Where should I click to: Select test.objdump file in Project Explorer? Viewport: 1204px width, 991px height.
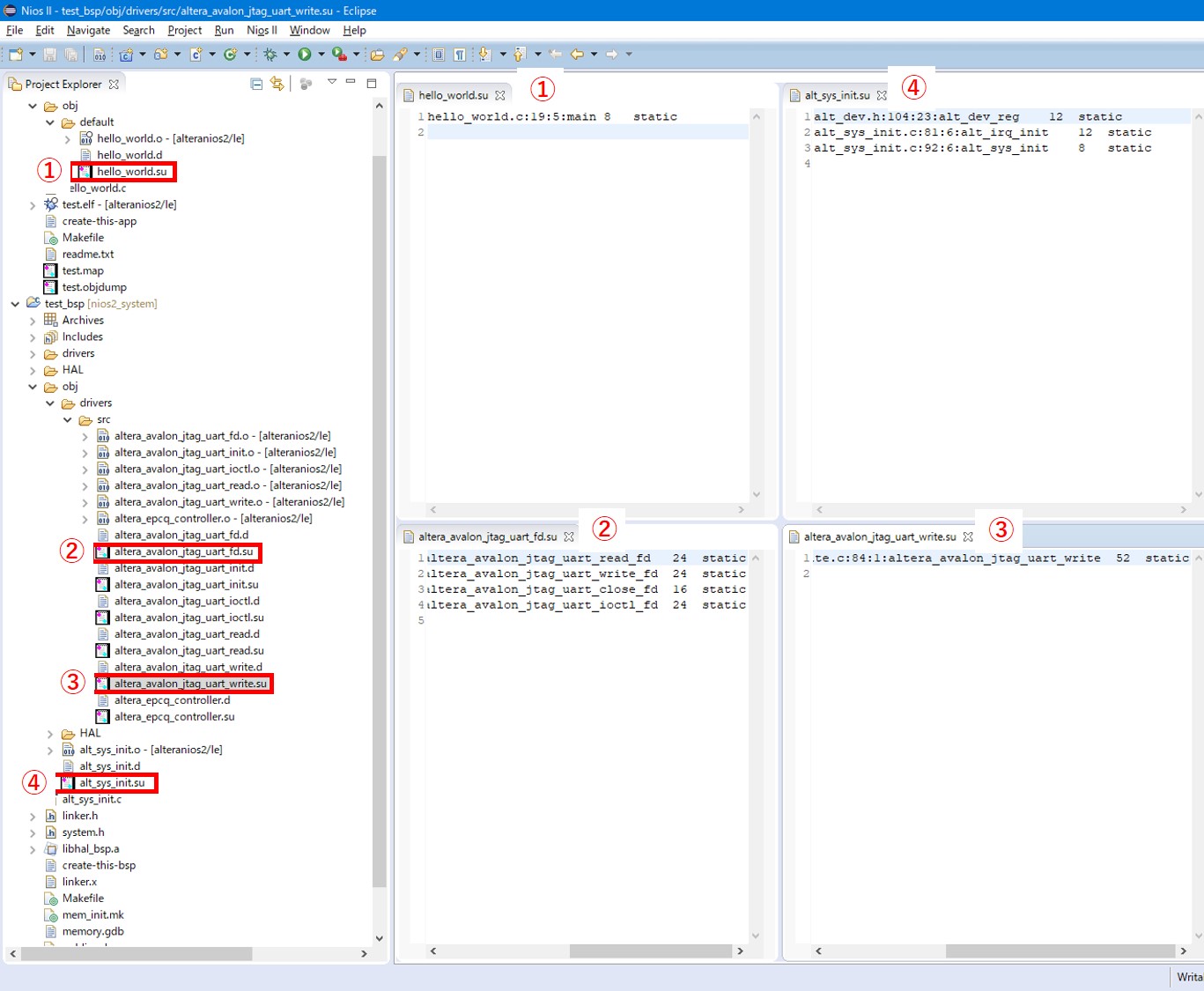[94, 287]
